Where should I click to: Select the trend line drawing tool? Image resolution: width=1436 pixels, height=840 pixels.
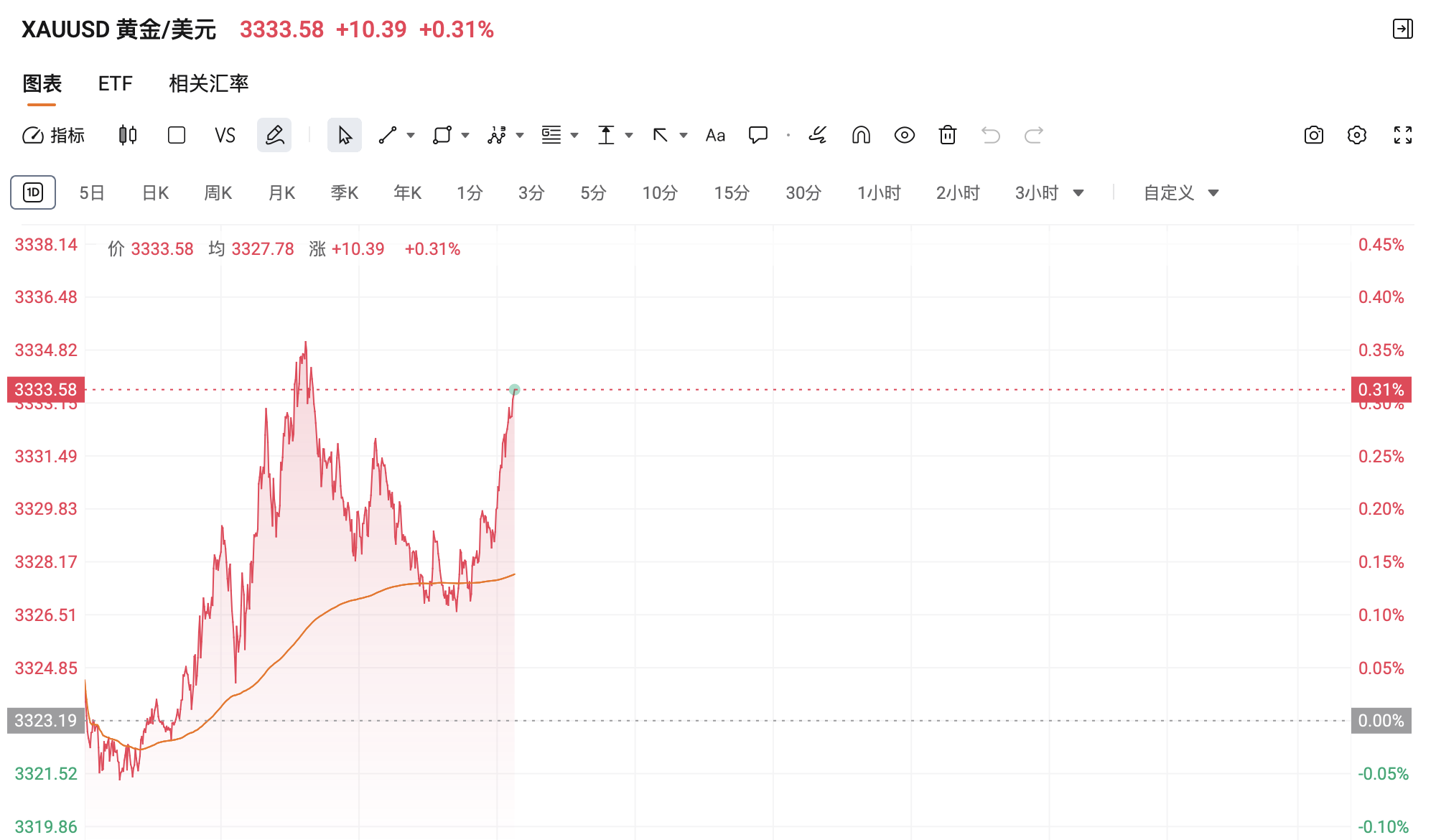pyautogui.click(x=388, y=135)
